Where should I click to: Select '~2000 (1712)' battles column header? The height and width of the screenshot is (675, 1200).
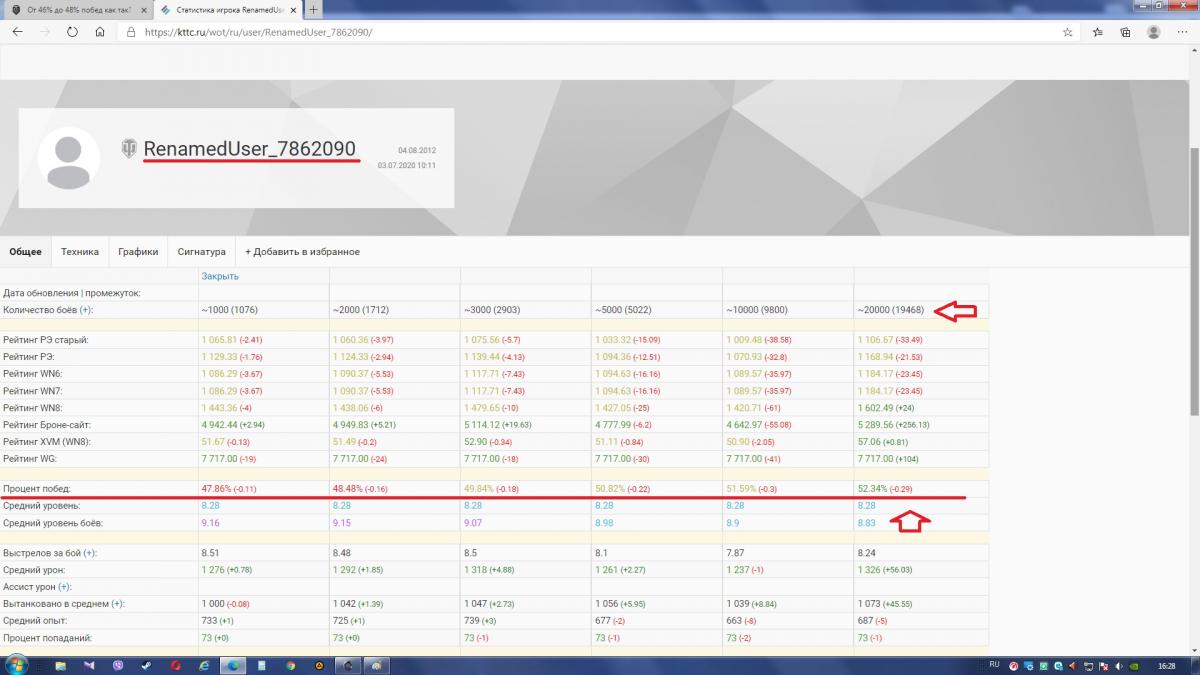point(361,311)
